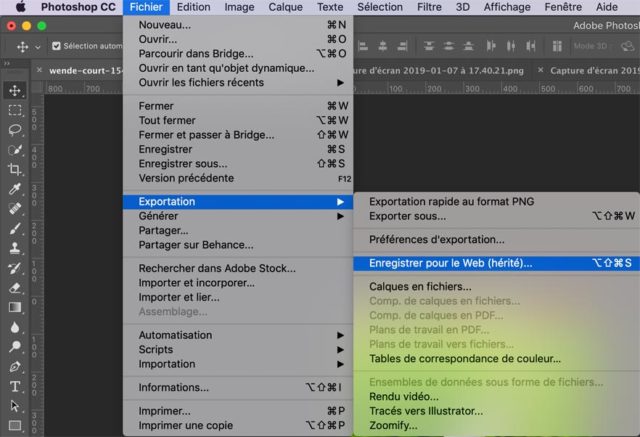
Task: Choose Exporter sous...
Action: (496, 216)
